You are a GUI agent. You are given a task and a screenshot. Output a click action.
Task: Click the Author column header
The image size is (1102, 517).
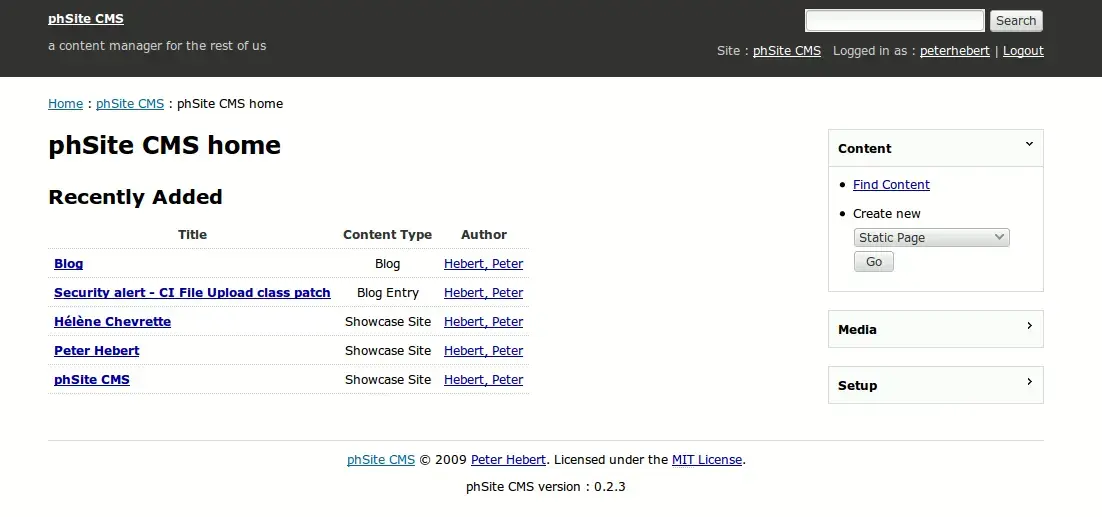pos(484,235)
